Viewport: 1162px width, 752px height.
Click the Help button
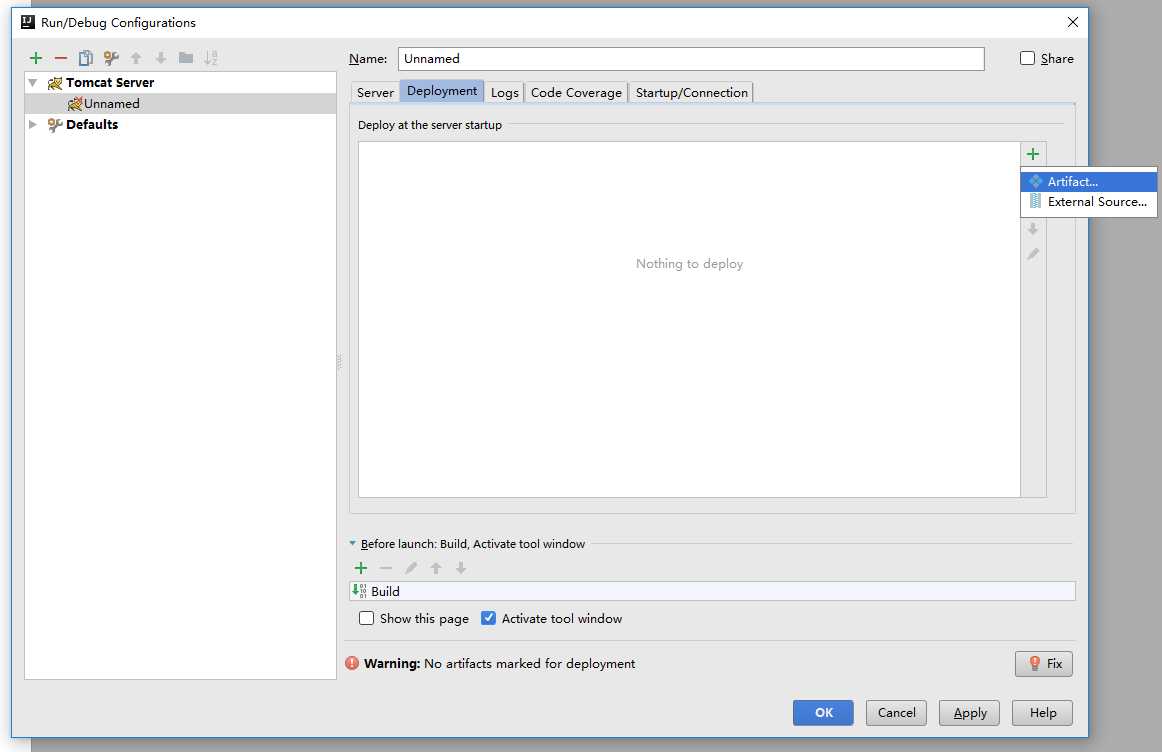1043,713
